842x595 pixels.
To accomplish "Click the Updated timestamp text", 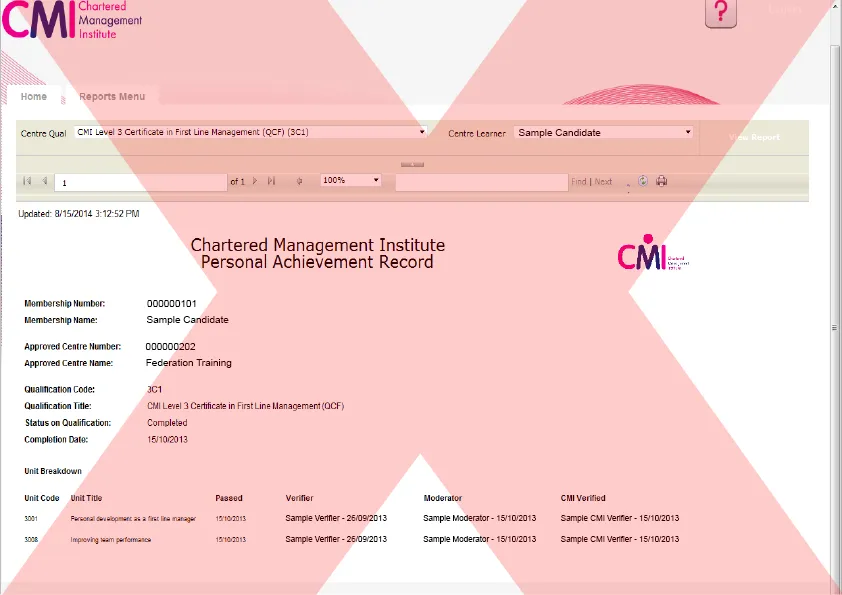I will tap(79, 214).
